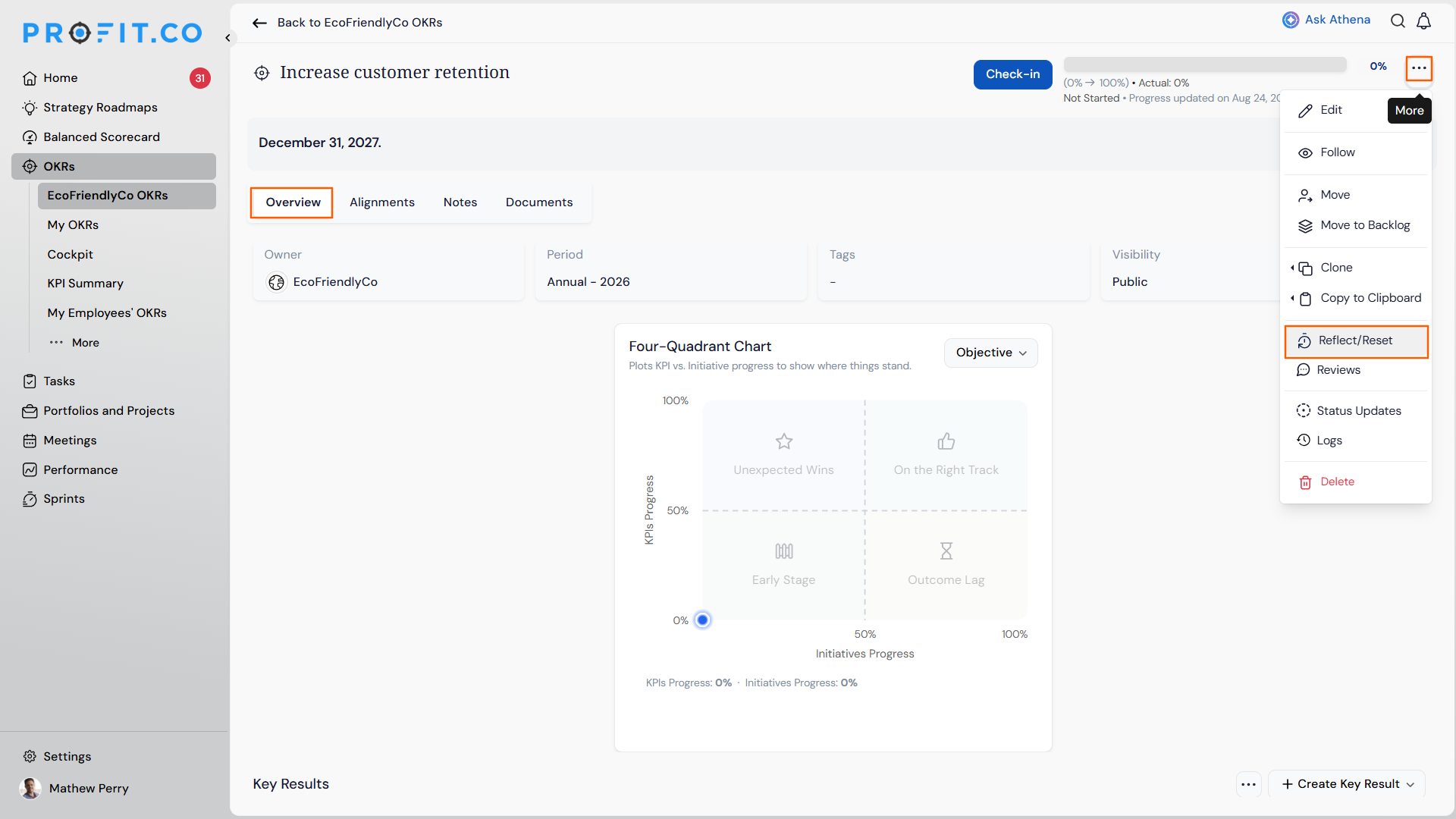Open the search magnifier icon
Screen dimensions: 1456x819
click(x=1398, y=20)
